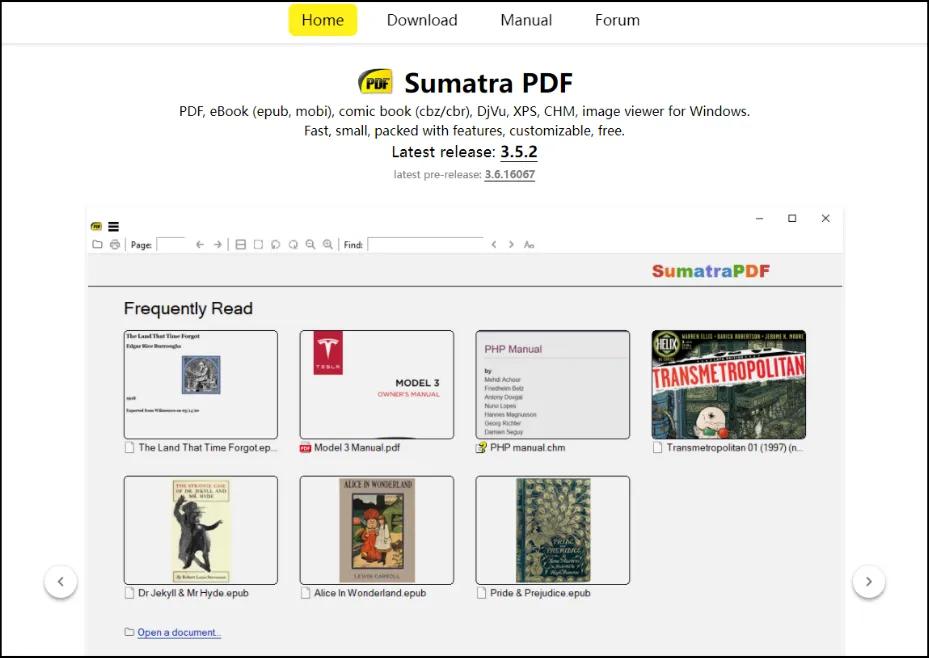Click the 3.5.2 latest release link
The height and width of the screenshot is (658, 929).
point(519,152)
